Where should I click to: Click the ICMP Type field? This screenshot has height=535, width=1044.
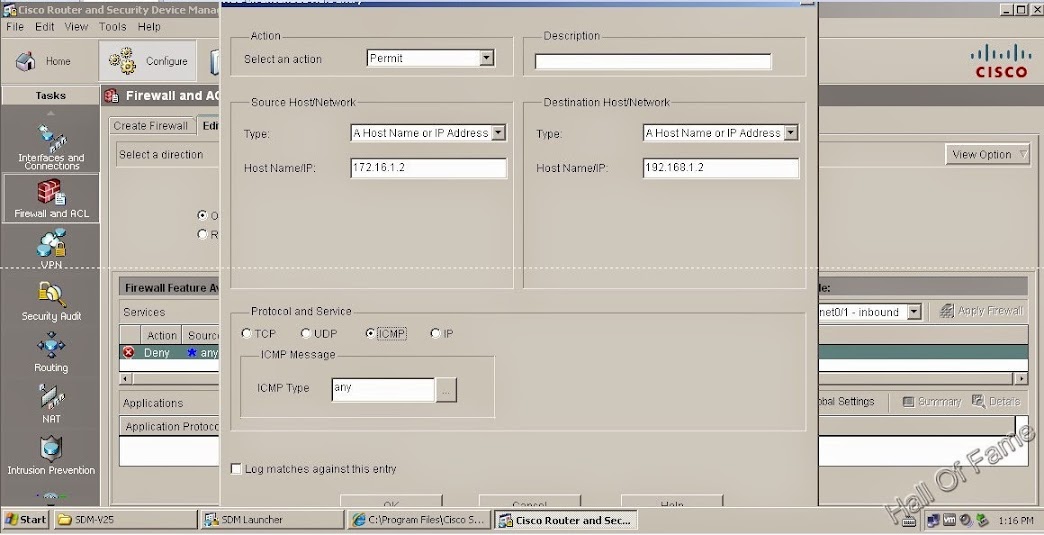click(x=383, y=390)
